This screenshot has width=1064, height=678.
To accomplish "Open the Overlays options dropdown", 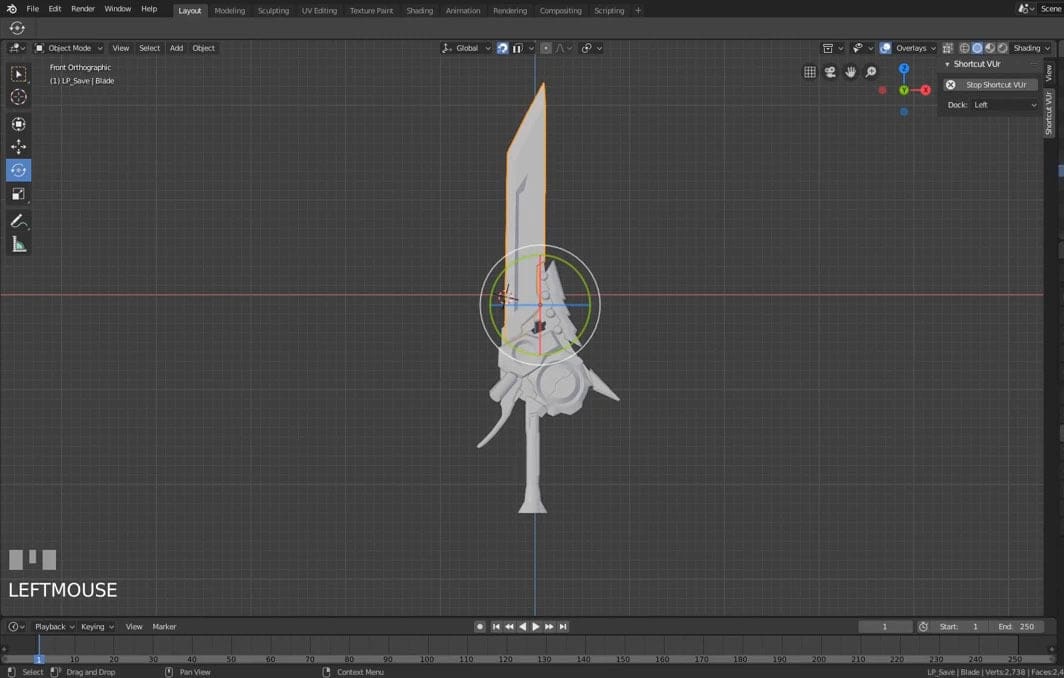I will point(915,48).
